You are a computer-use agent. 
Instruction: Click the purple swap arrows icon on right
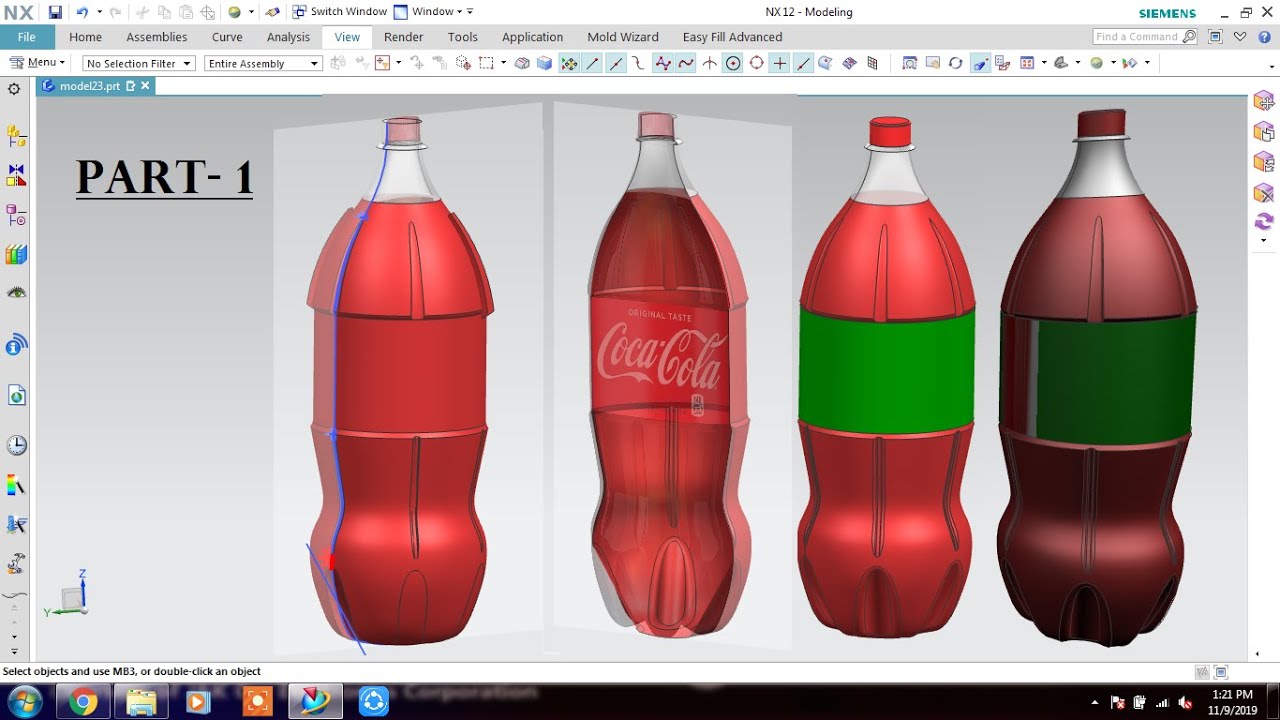1264,221
